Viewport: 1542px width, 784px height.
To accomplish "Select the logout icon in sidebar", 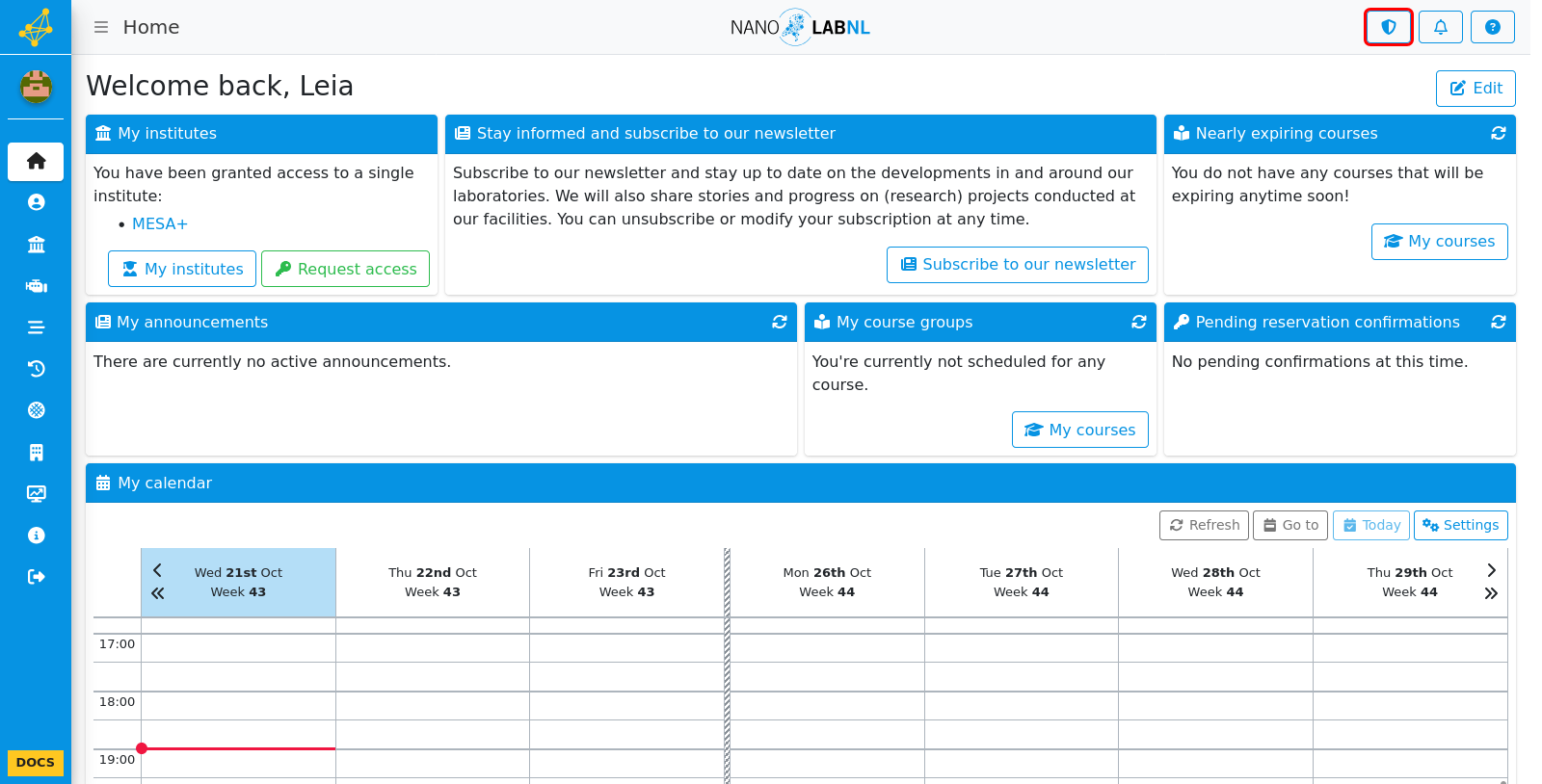I will click(37, 577).
